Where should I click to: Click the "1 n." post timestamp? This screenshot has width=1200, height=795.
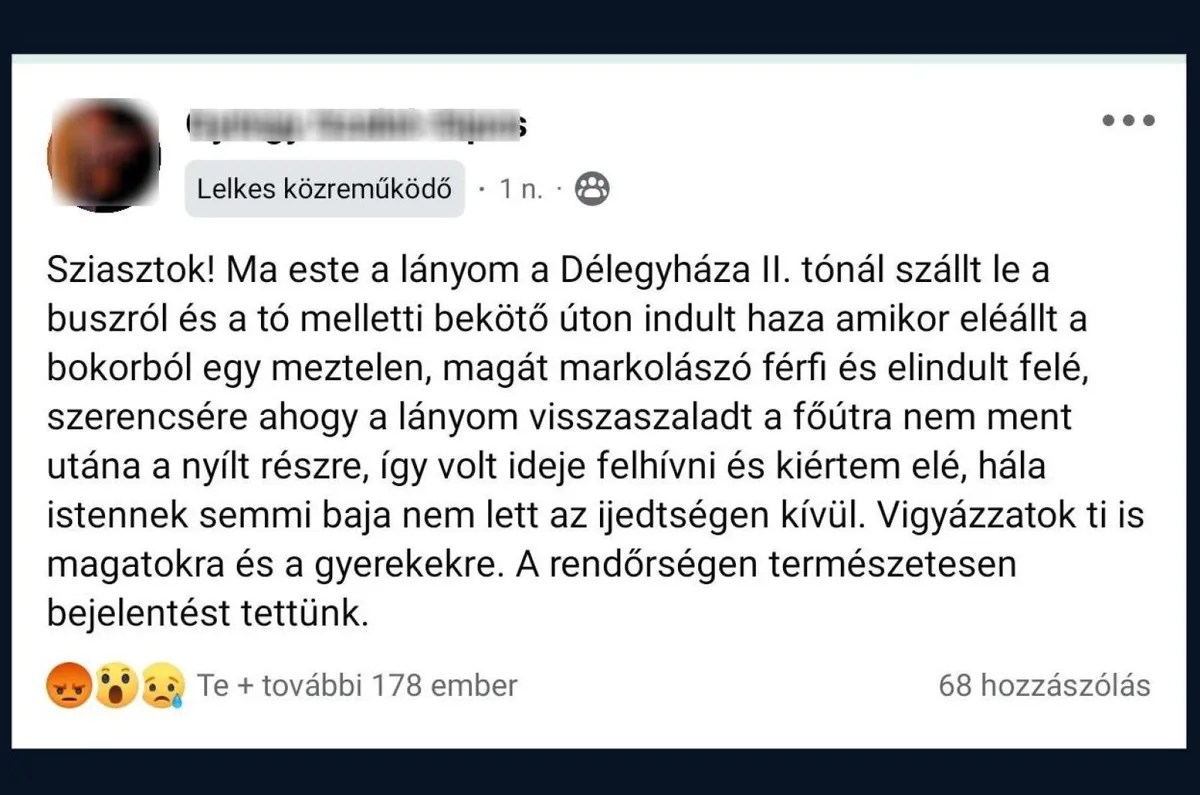coord(521,189)
